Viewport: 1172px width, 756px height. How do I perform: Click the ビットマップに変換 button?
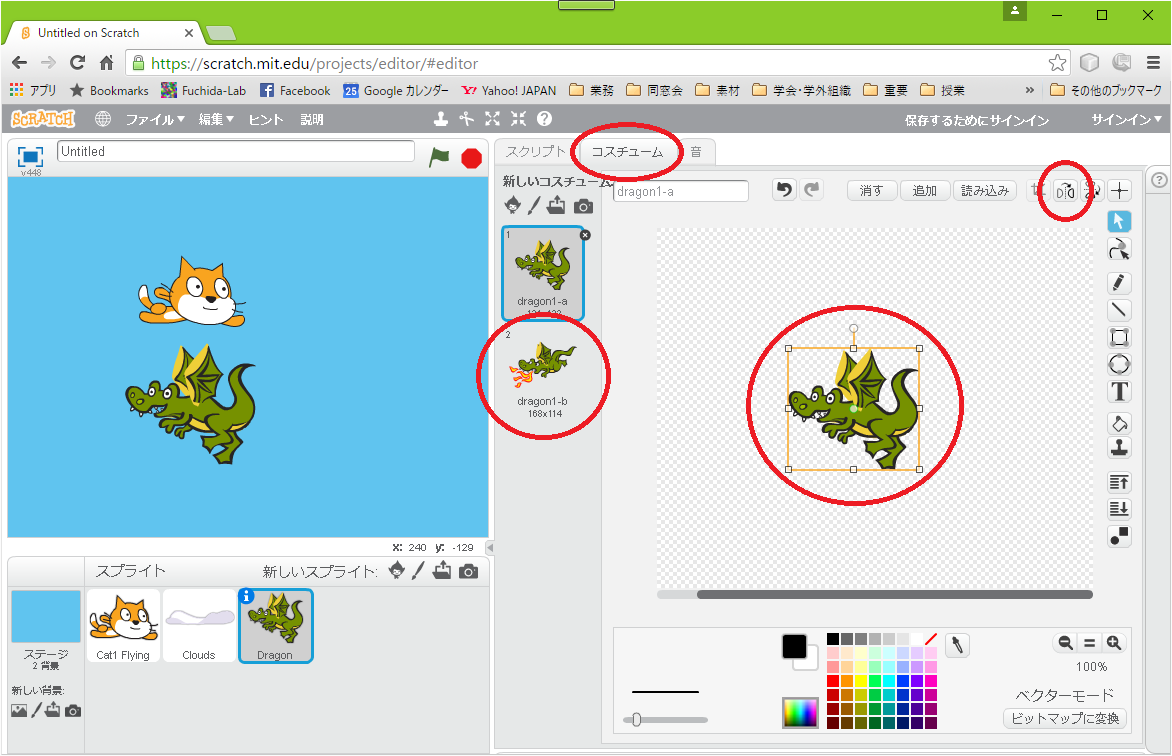point(1064,718)
